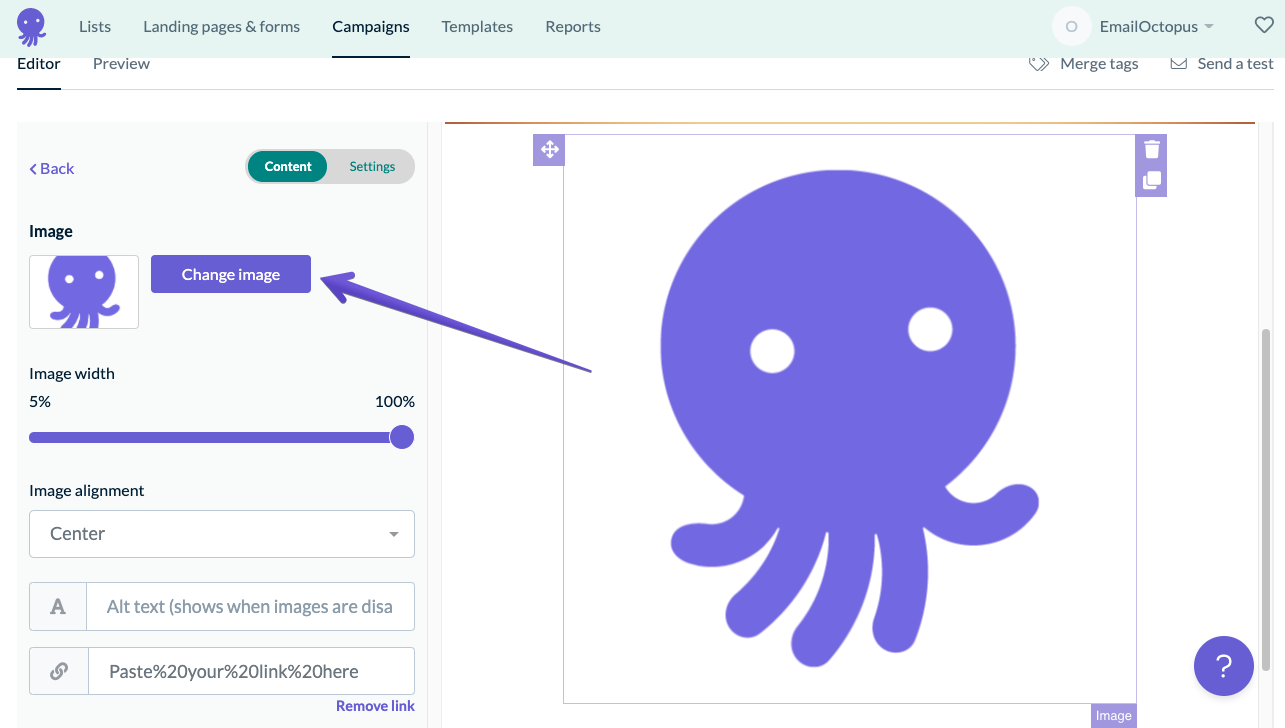Click the page vertical scrollbar
Screen dimensions: 1285x728
coord(1266,500)
